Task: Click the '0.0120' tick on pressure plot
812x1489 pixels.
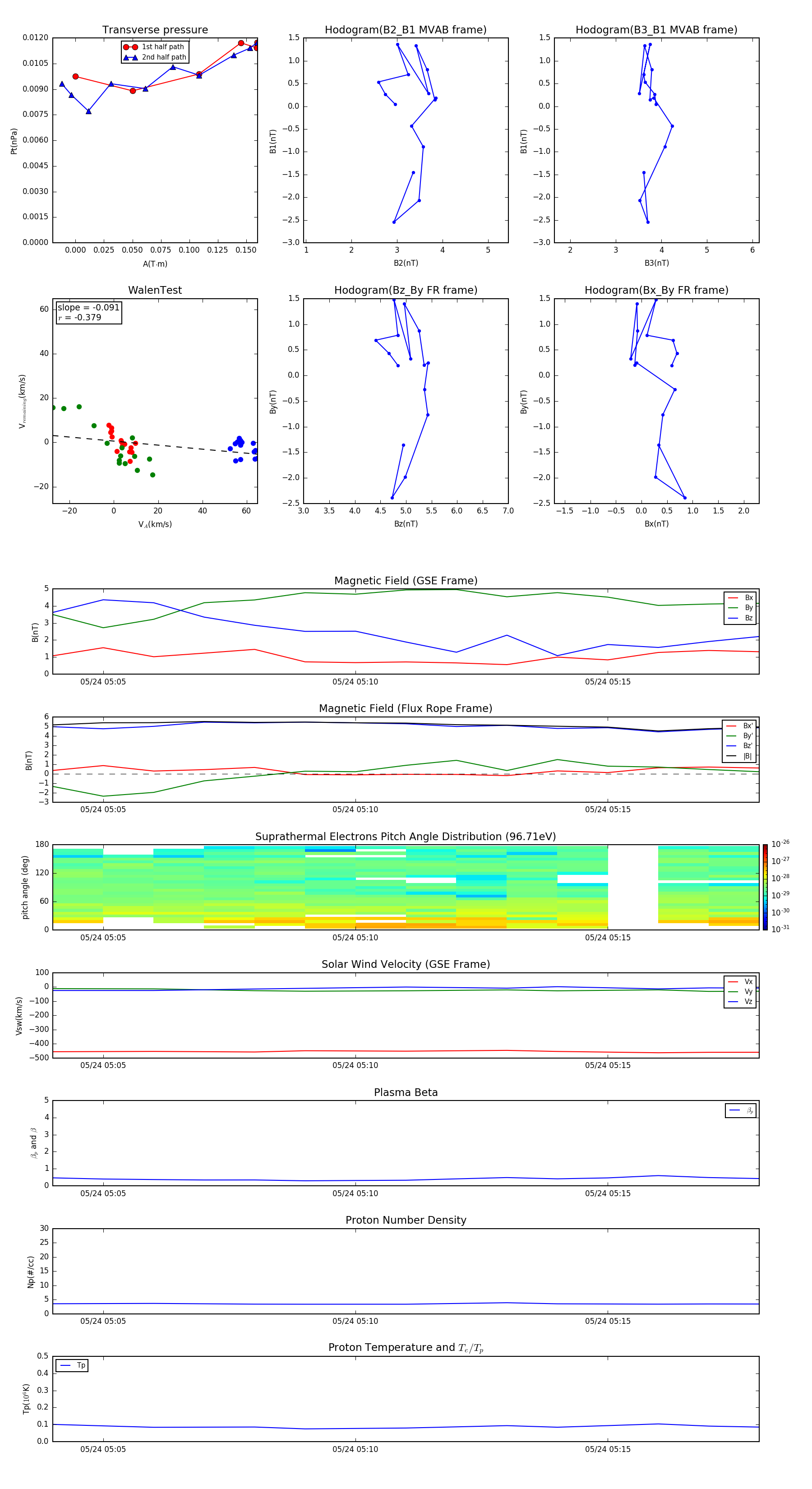Action: [x=35, y=37]
